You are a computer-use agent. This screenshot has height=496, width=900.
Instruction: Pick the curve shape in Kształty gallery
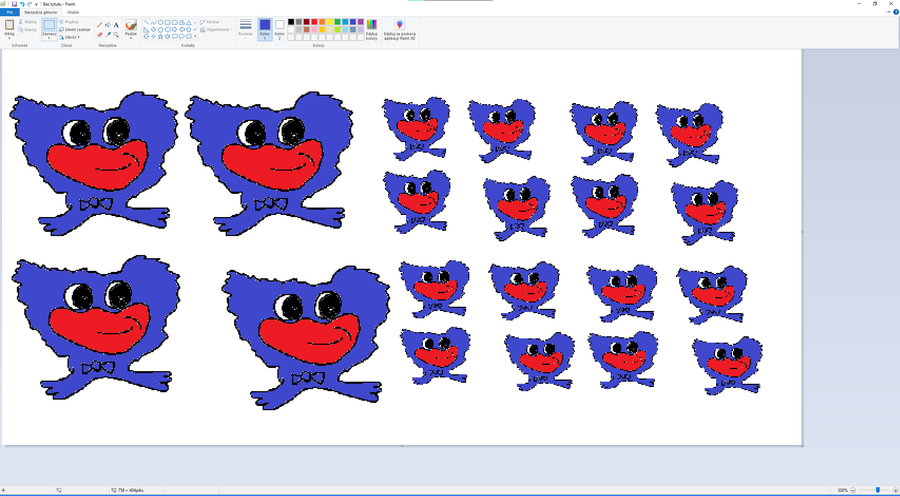coord(153,22)
